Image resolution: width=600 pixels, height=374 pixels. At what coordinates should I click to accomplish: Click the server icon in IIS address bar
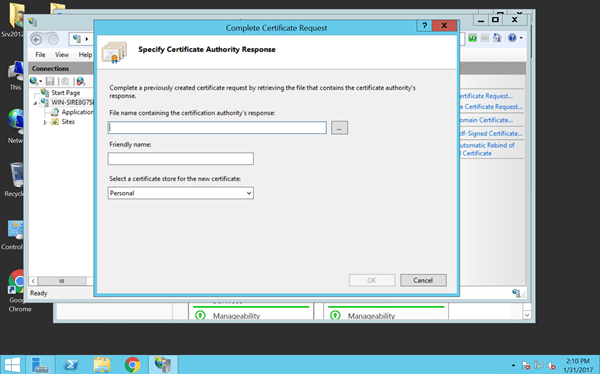pyautogui.click(x=77, y=39)
